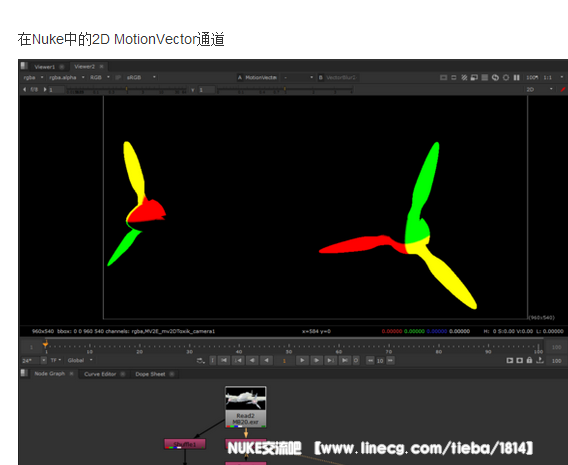Click the gain decrease left arrow
Viewport: 568px width, 465px height.
pos(24,89)
